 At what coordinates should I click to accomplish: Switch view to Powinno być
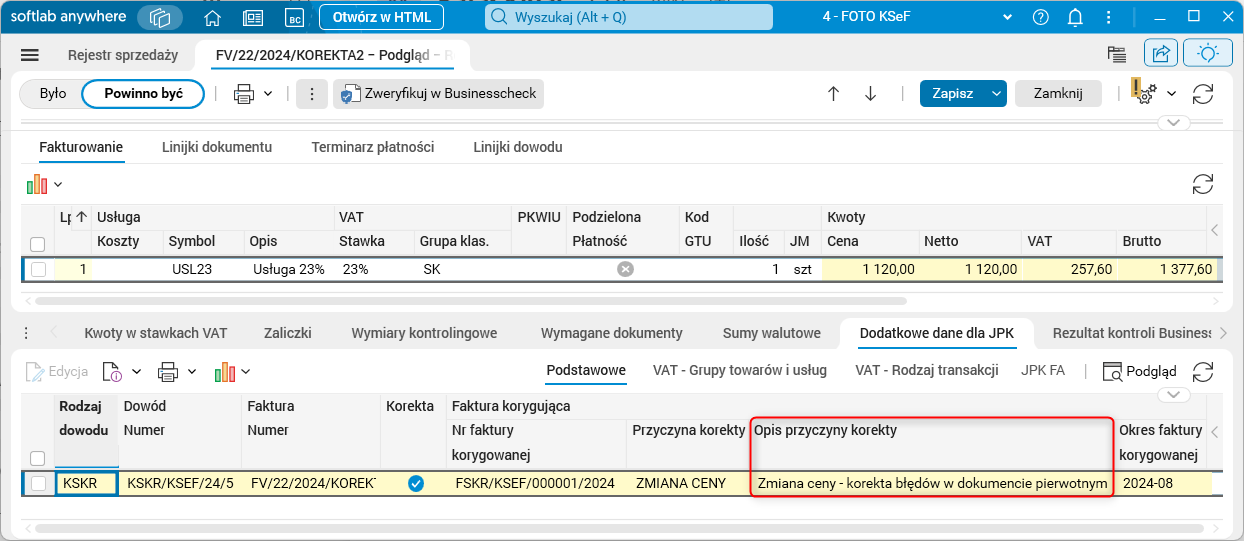[144, 93]
